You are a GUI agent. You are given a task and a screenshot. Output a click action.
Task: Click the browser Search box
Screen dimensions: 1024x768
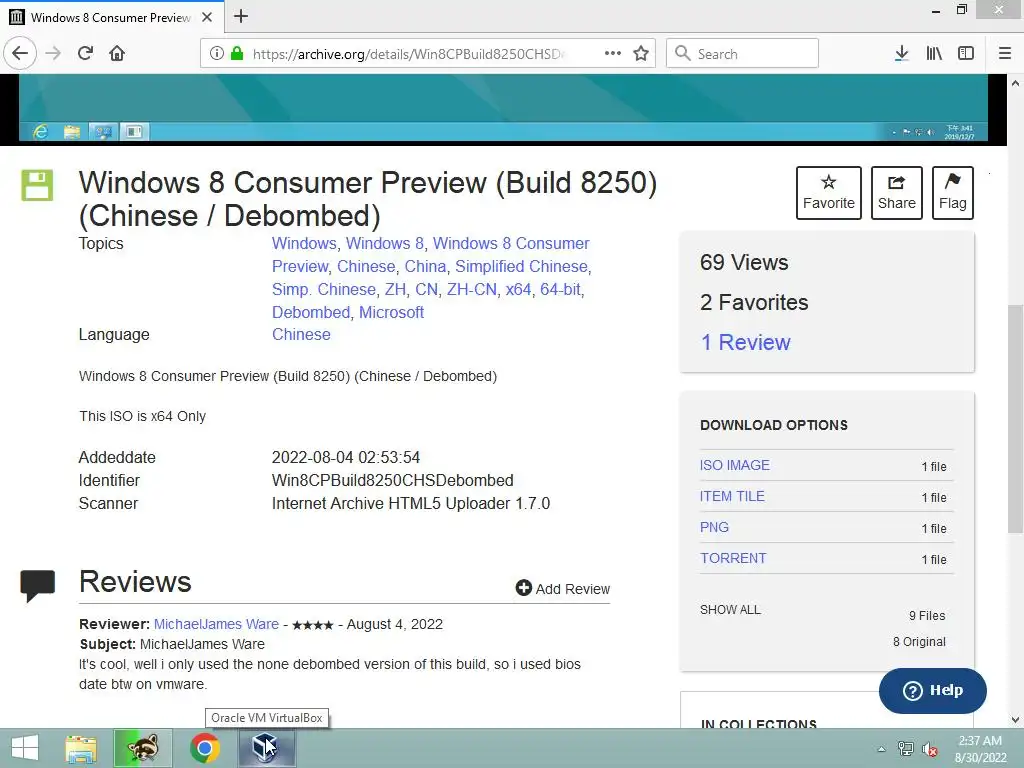tap(743, 54)
